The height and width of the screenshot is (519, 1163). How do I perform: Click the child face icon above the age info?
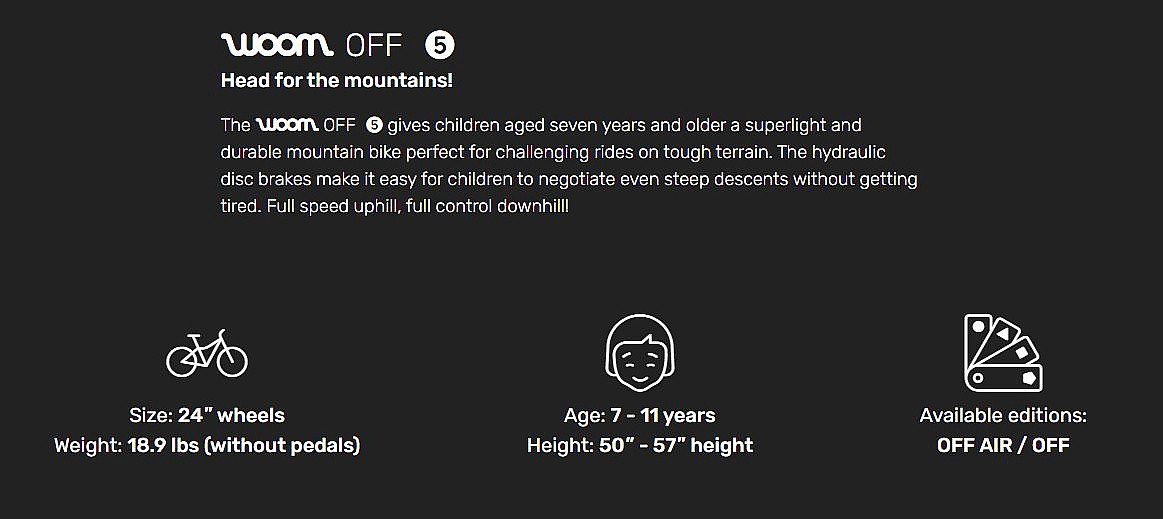point(640,354)
